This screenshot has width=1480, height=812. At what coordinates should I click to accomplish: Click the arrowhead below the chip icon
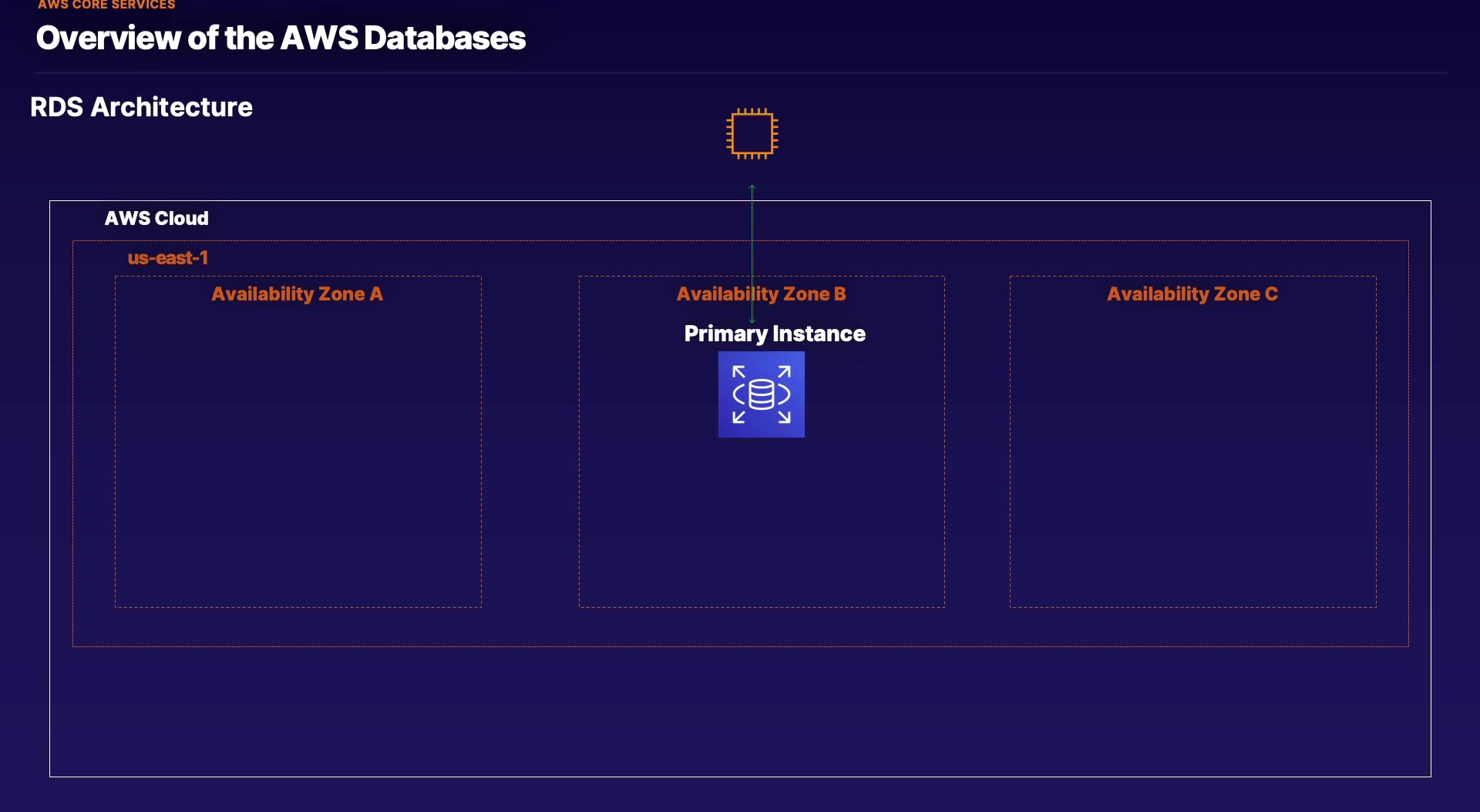click(x=752, y=187)
